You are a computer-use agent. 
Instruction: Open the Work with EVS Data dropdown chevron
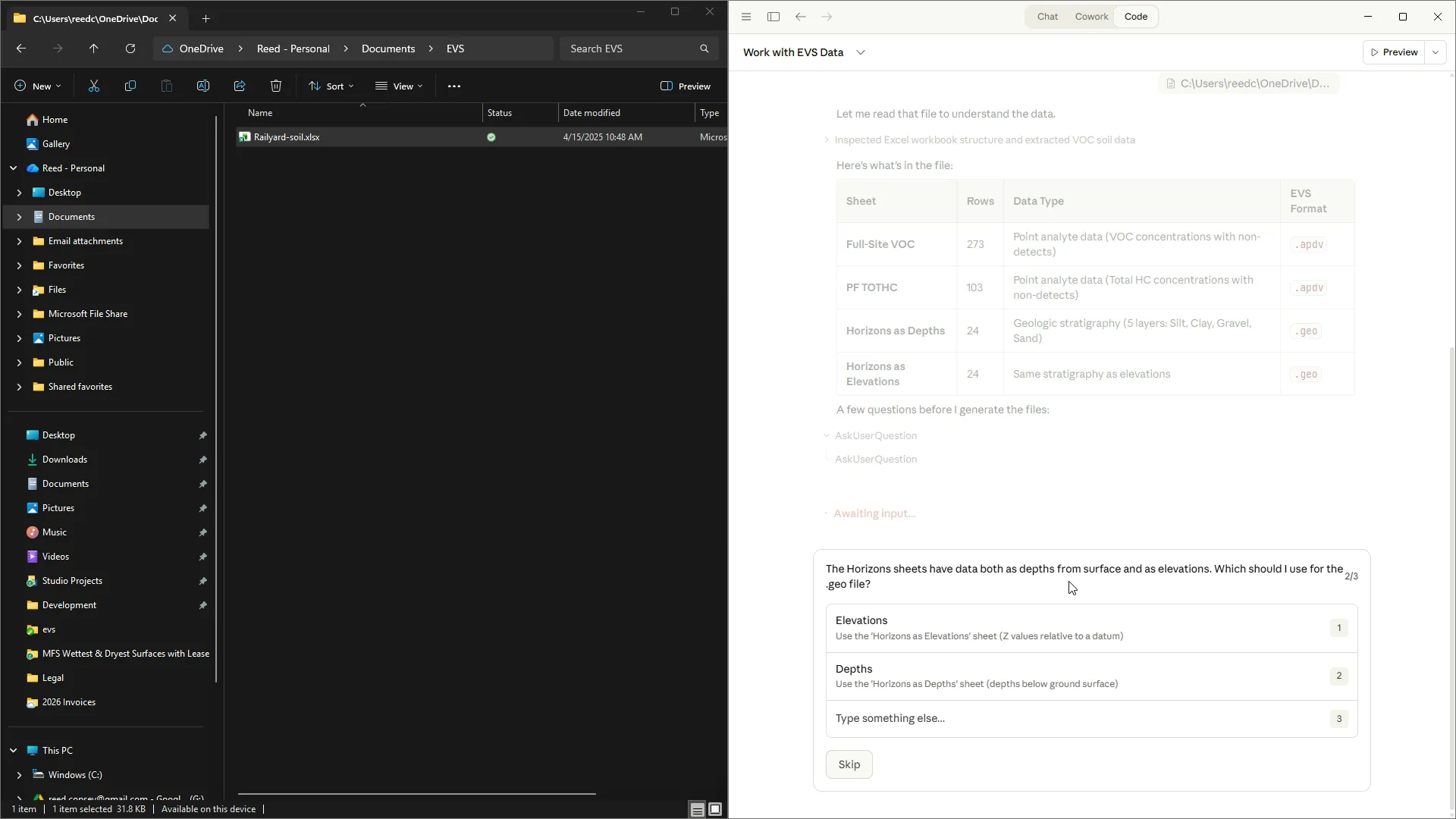[861, 52]
